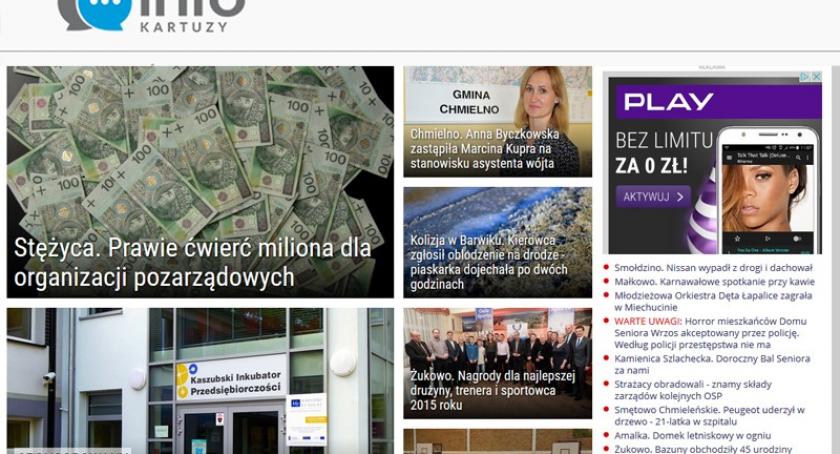The image size is (840, 454).
Task: Open link Młodzieżowa Orkiestra Dęta Łapalice
Action: [x=713, y=301]
